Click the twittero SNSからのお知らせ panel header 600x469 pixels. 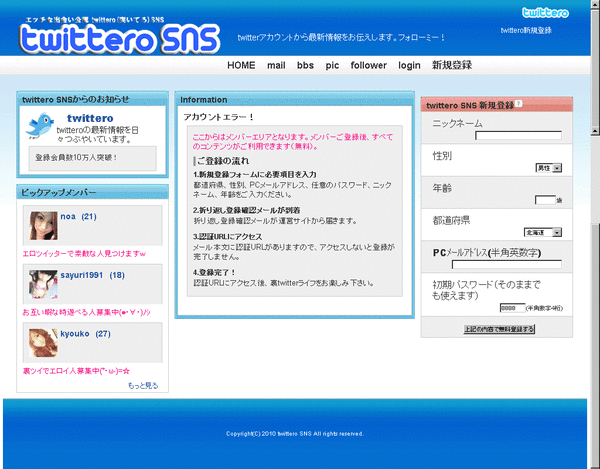point(93,99)
